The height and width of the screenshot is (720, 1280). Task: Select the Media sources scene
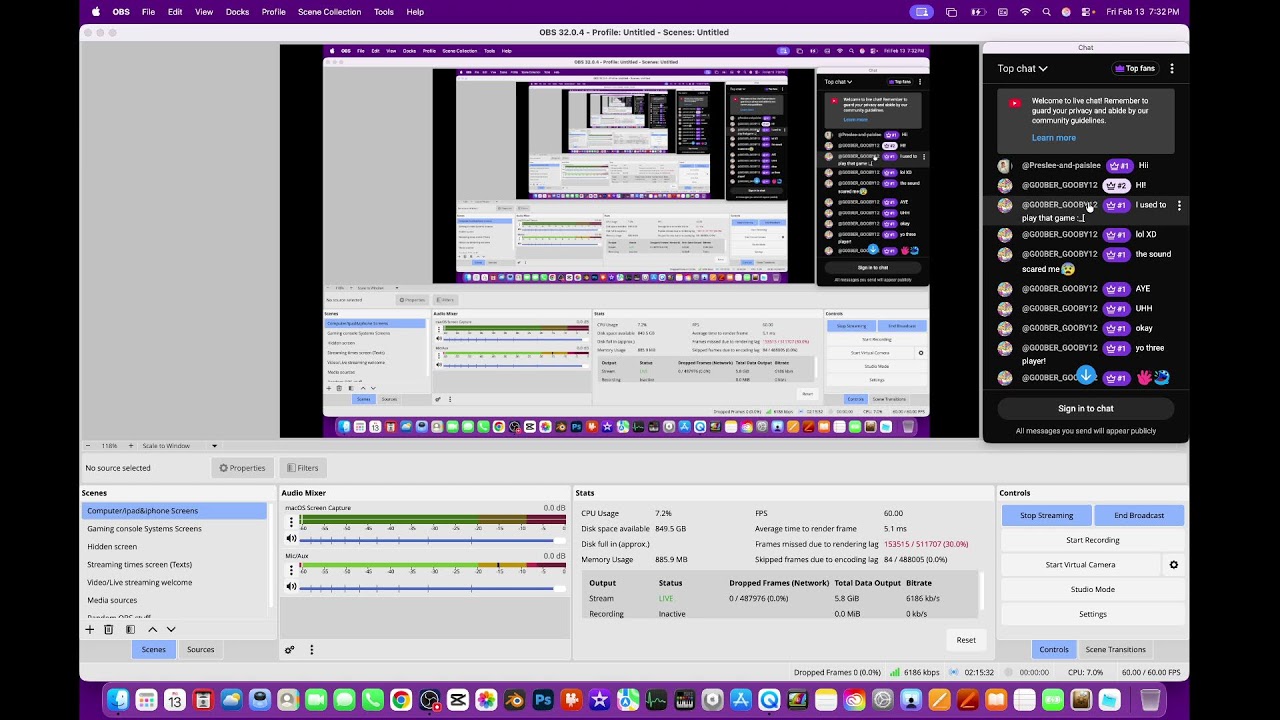click(x=174, y=601)
